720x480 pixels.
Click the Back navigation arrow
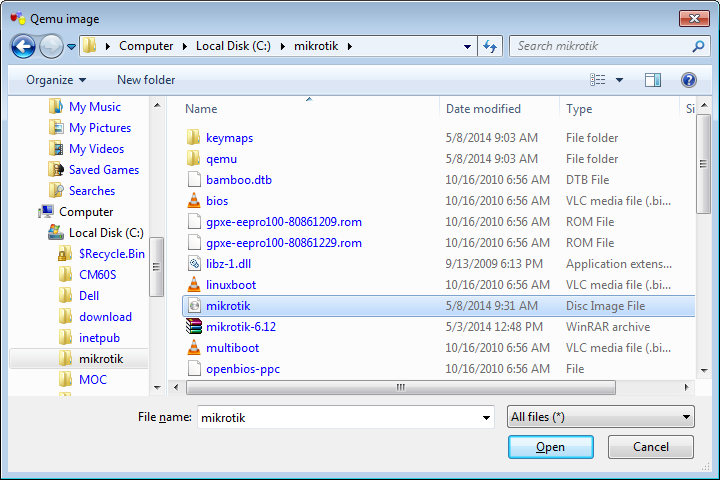pos(23,46)
